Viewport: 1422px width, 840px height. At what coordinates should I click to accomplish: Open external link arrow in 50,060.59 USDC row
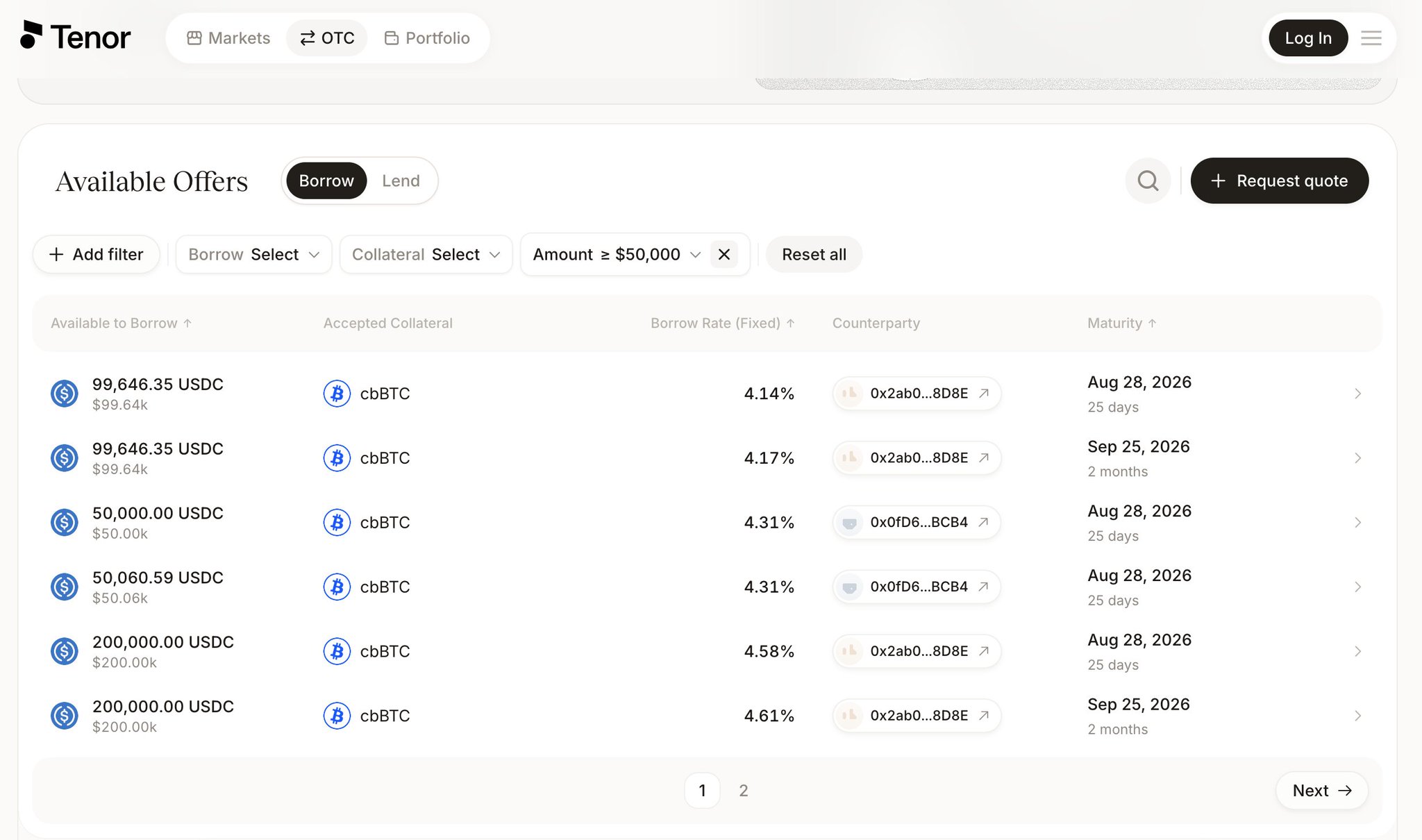coord(983,587)
